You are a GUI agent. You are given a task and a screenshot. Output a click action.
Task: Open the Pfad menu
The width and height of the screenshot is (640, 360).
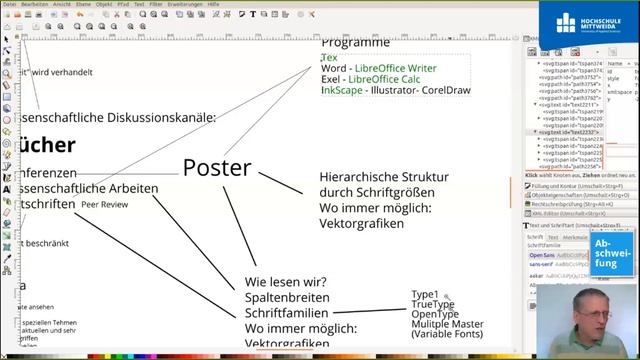pos(123,4)
